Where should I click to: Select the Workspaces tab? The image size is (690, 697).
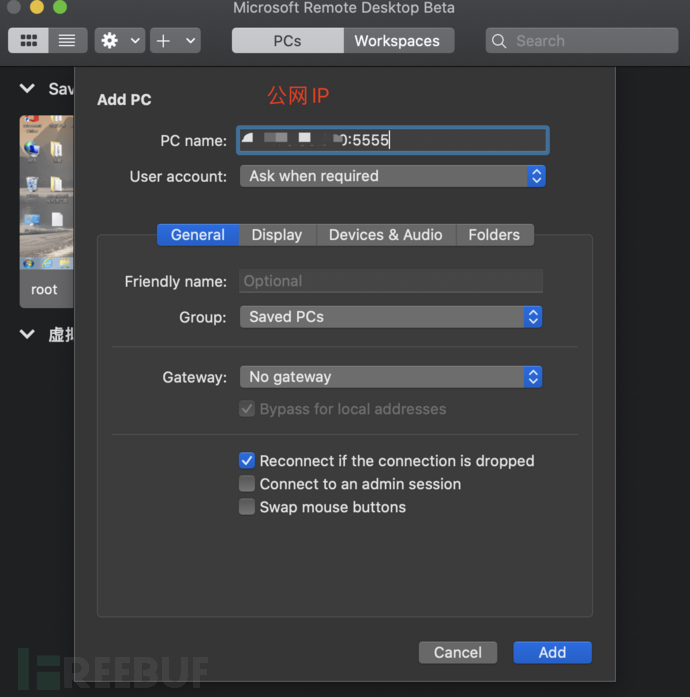[397, 41]
